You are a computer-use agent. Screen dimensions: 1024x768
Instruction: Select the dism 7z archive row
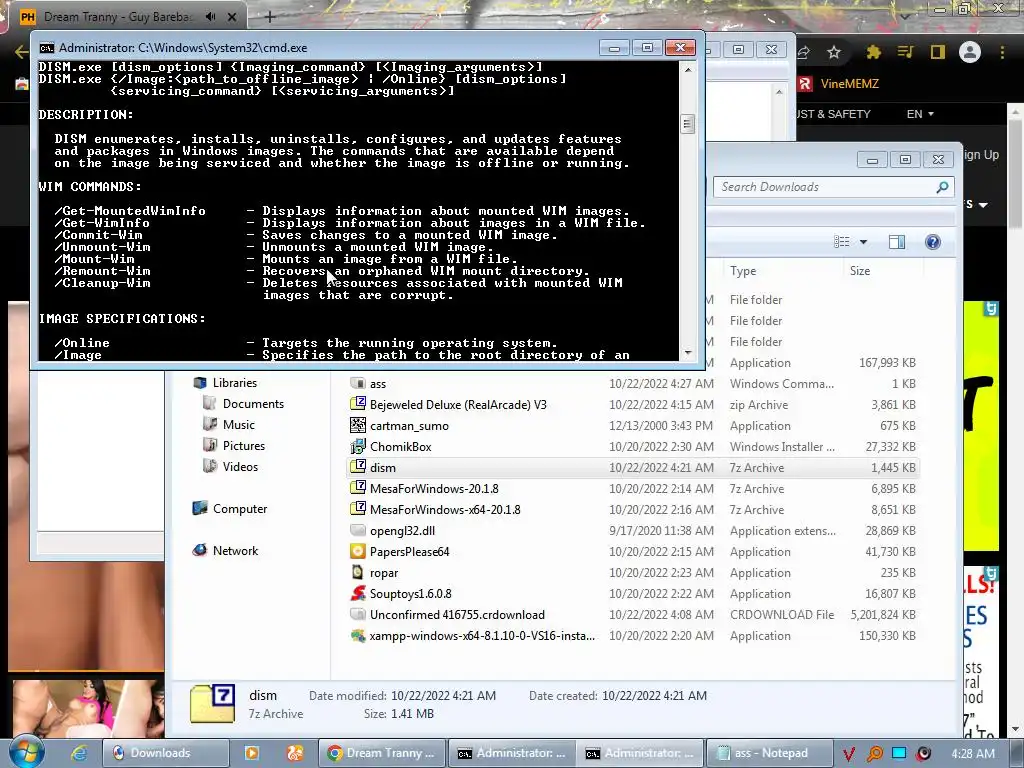633,468
